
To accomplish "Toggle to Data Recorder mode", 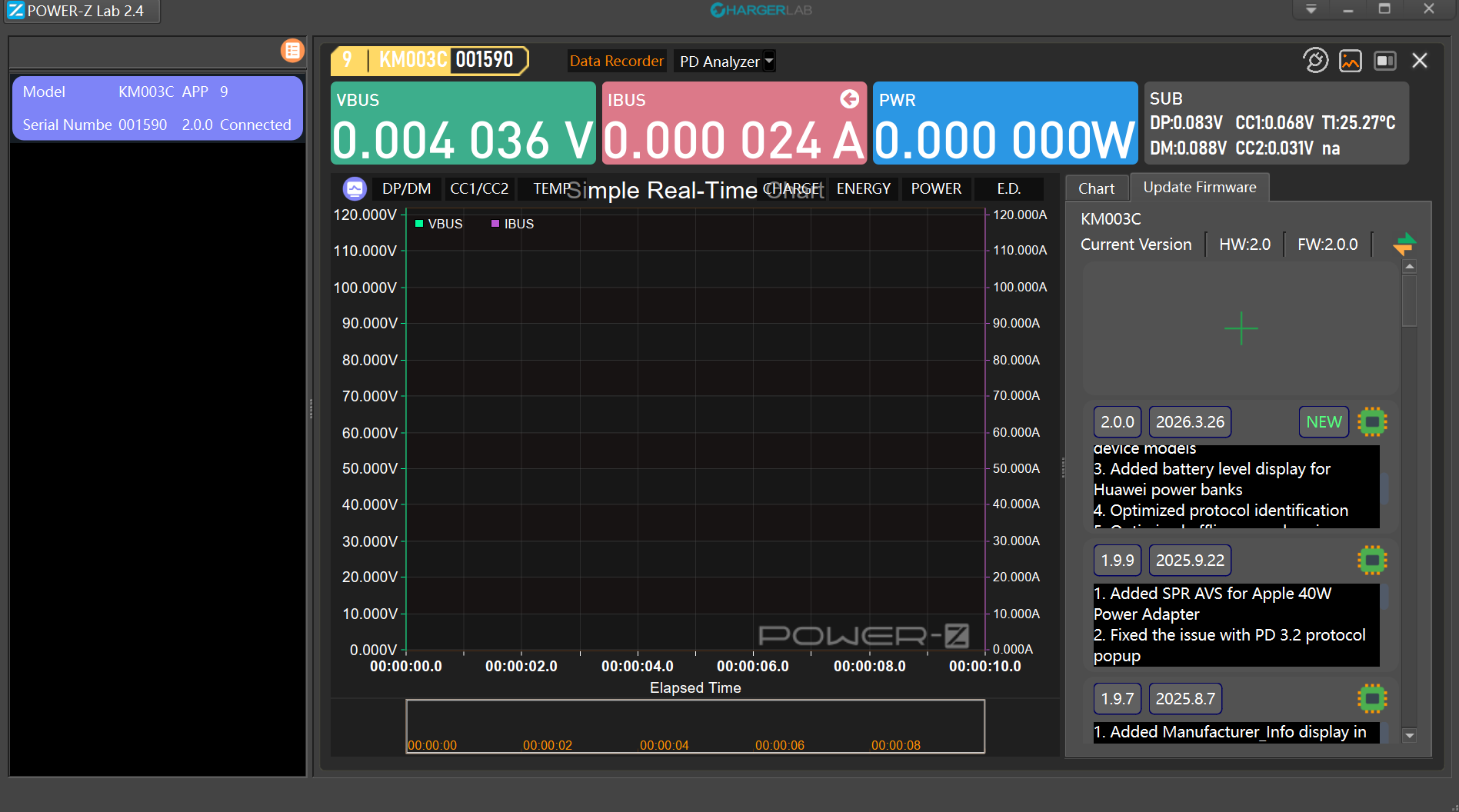I will (x=616, y=61).
